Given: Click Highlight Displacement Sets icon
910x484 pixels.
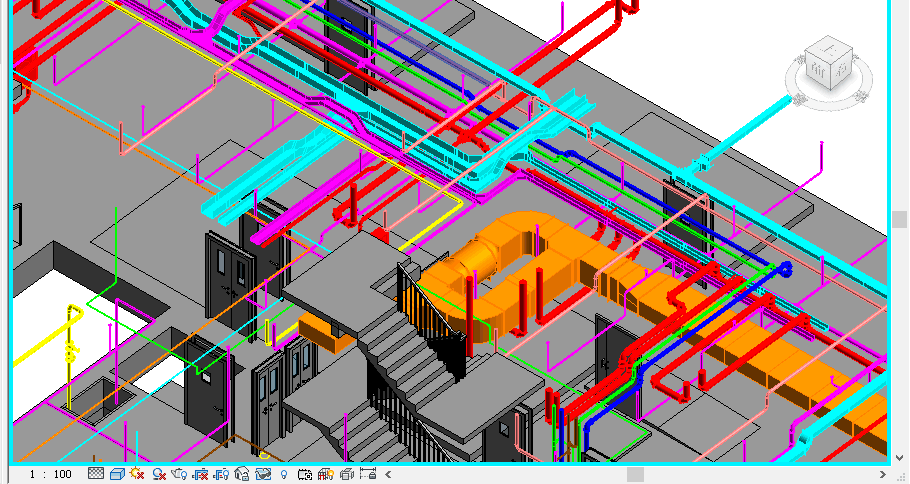Looking at the screenshot, I should (x=347, y=474).
